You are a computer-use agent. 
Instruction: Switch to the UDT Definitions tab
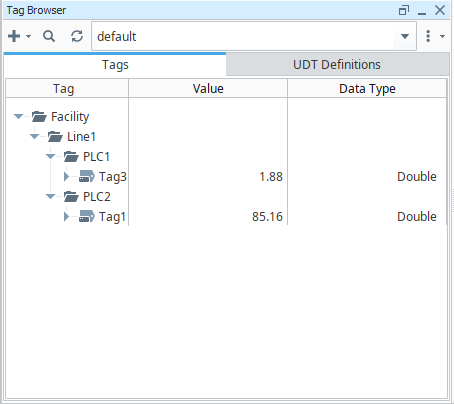point(337,64)
